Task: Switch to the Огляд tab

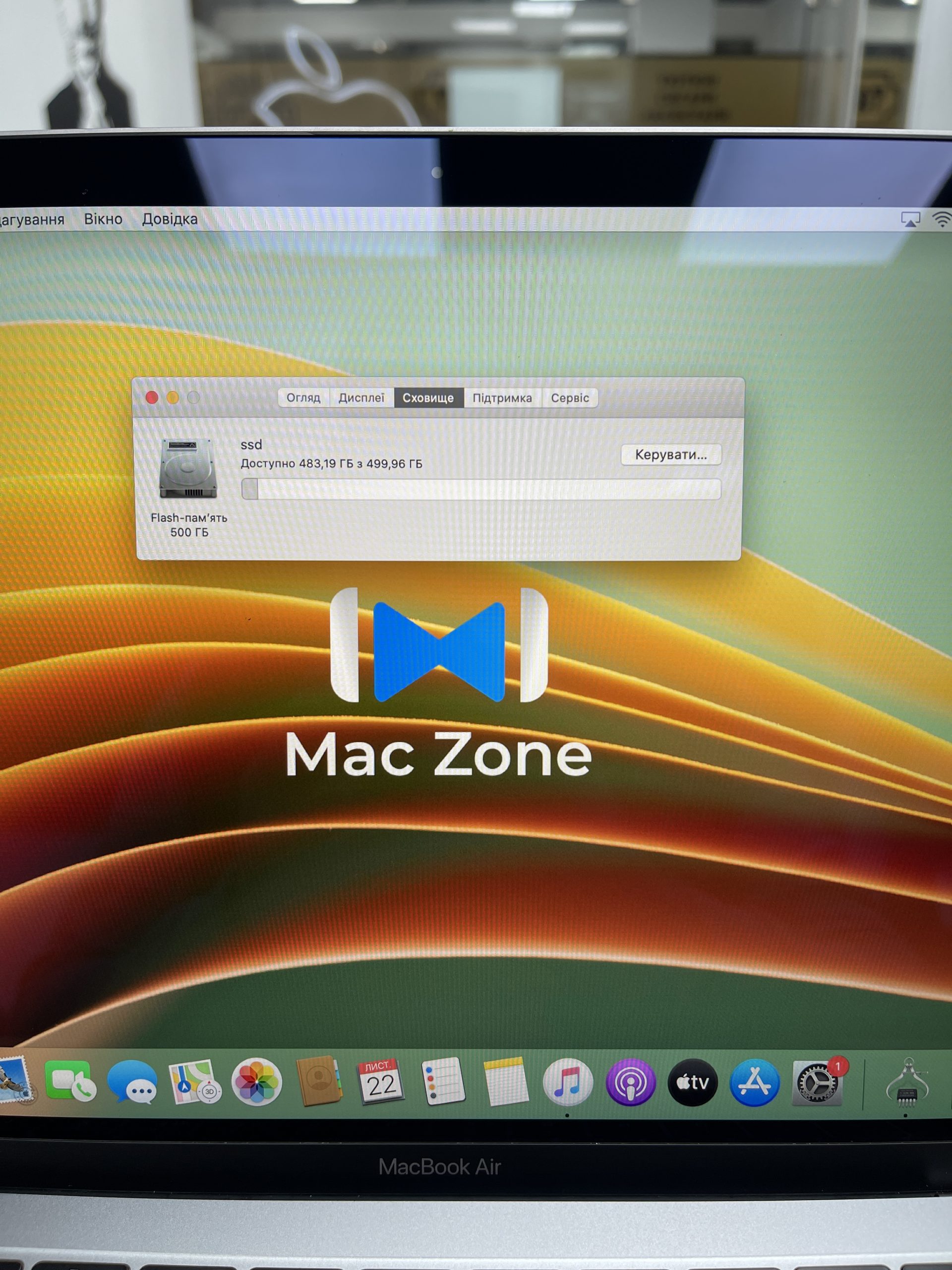Action: pyautogui.click(x=303, y=397)
